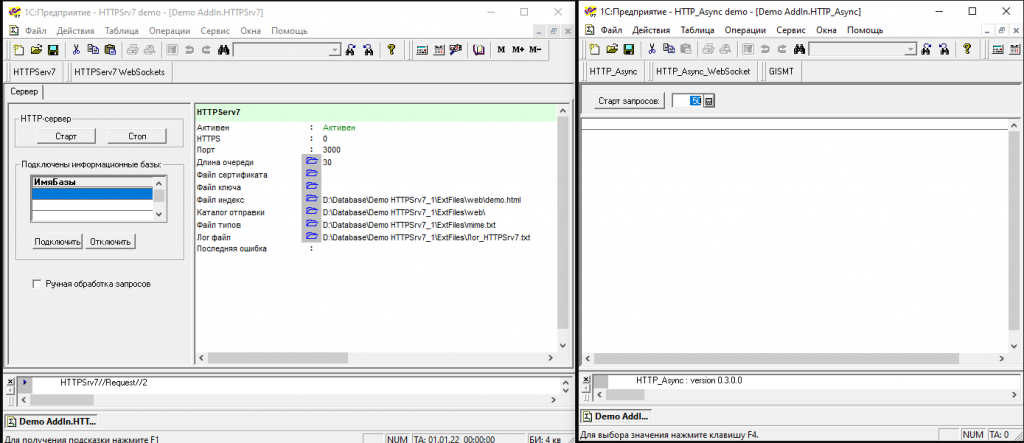1024x443 pixels.
Task: Select highlighted blue row in ИмяБазы list
Action: 92,194
